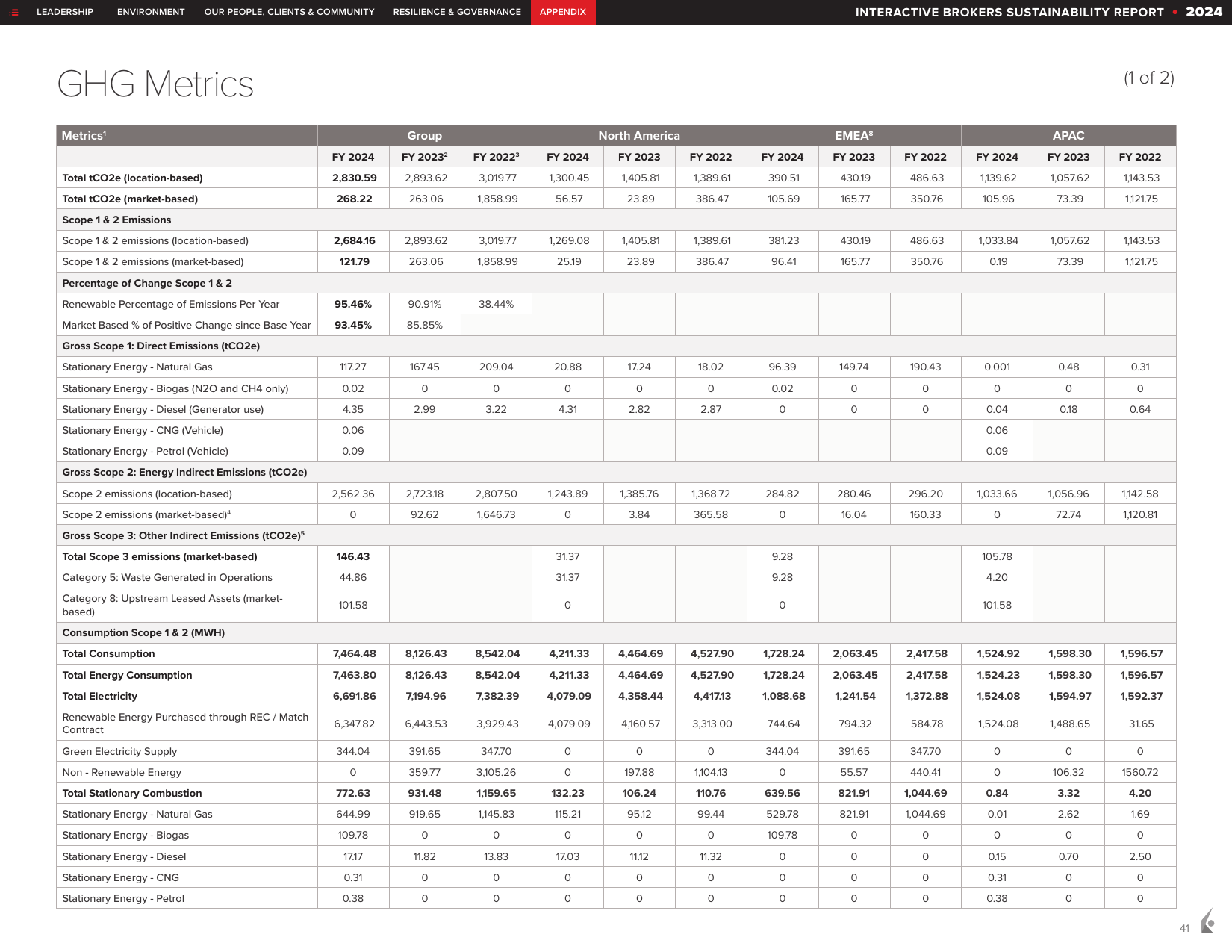Click Stationary Energy - Petrol row label

(x=123, y=898)
